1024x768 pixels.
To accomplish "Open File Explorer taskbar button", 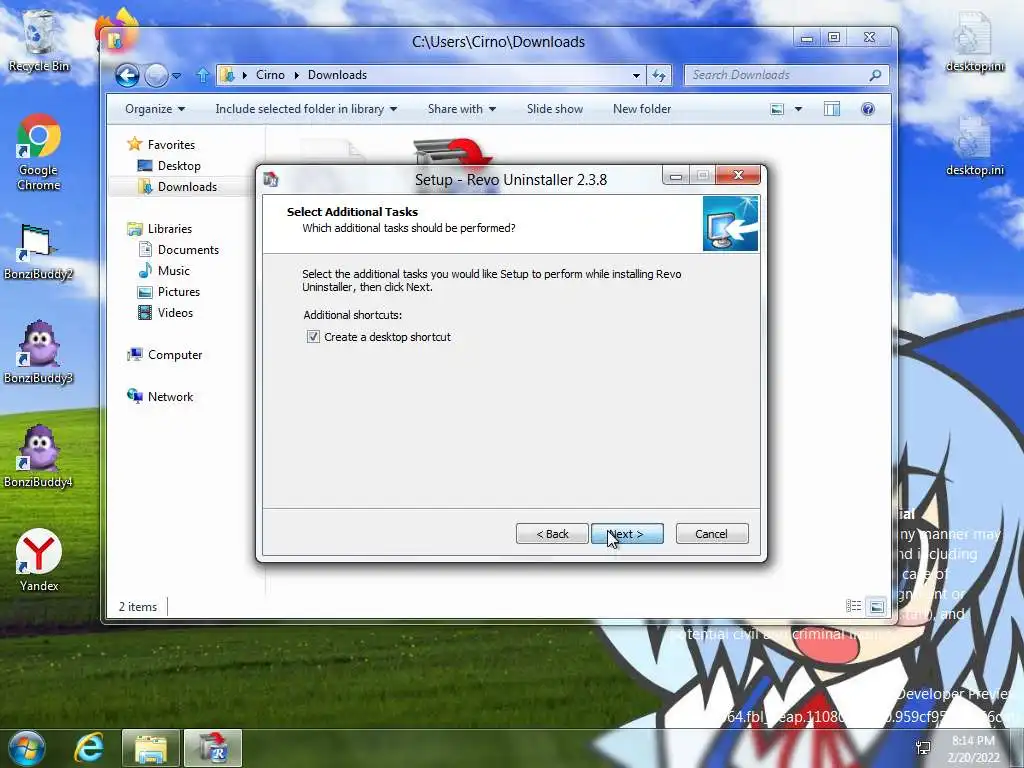I will point(150,748).
